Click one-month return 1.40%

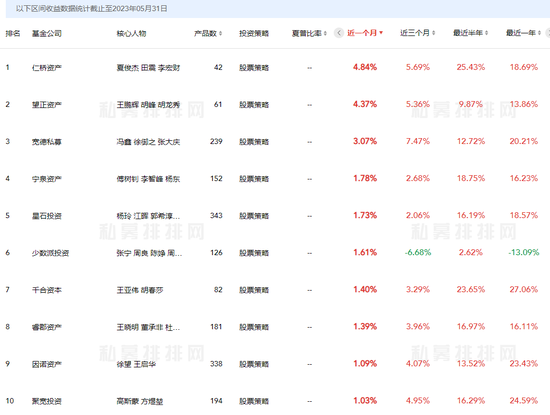(365, 289)
